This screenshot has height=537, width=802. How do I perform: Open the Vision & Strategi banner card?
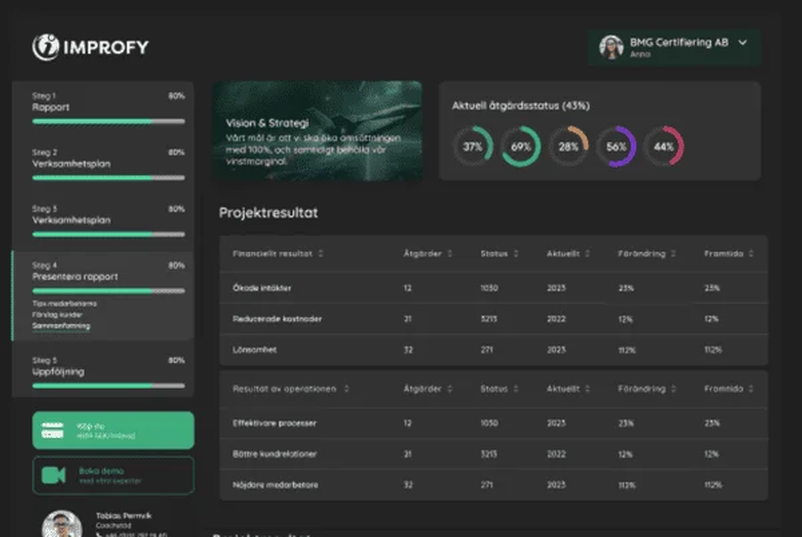point(317,131)
